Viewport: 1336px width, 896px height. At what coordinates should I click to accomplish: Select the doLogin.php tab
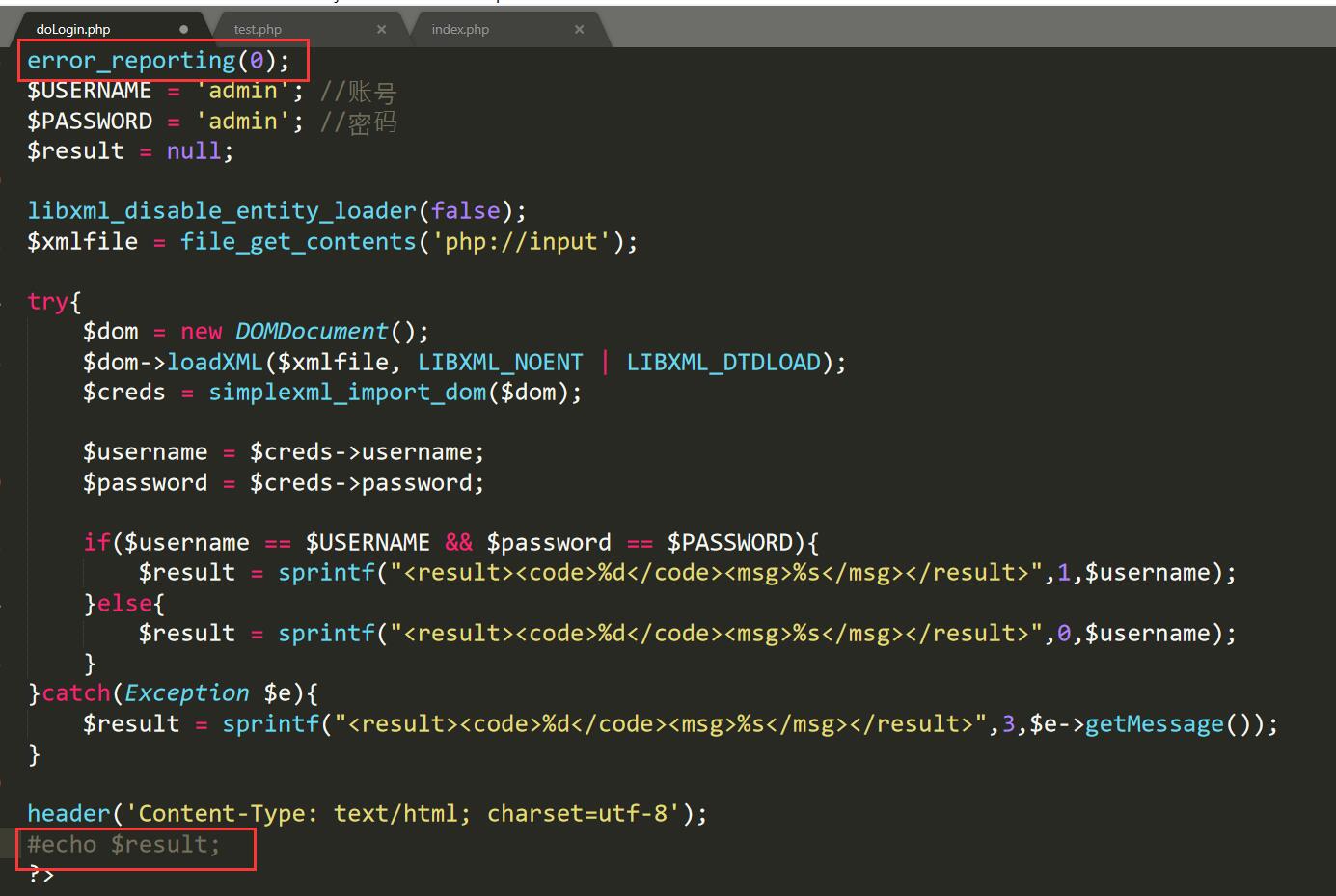point(73,29)
